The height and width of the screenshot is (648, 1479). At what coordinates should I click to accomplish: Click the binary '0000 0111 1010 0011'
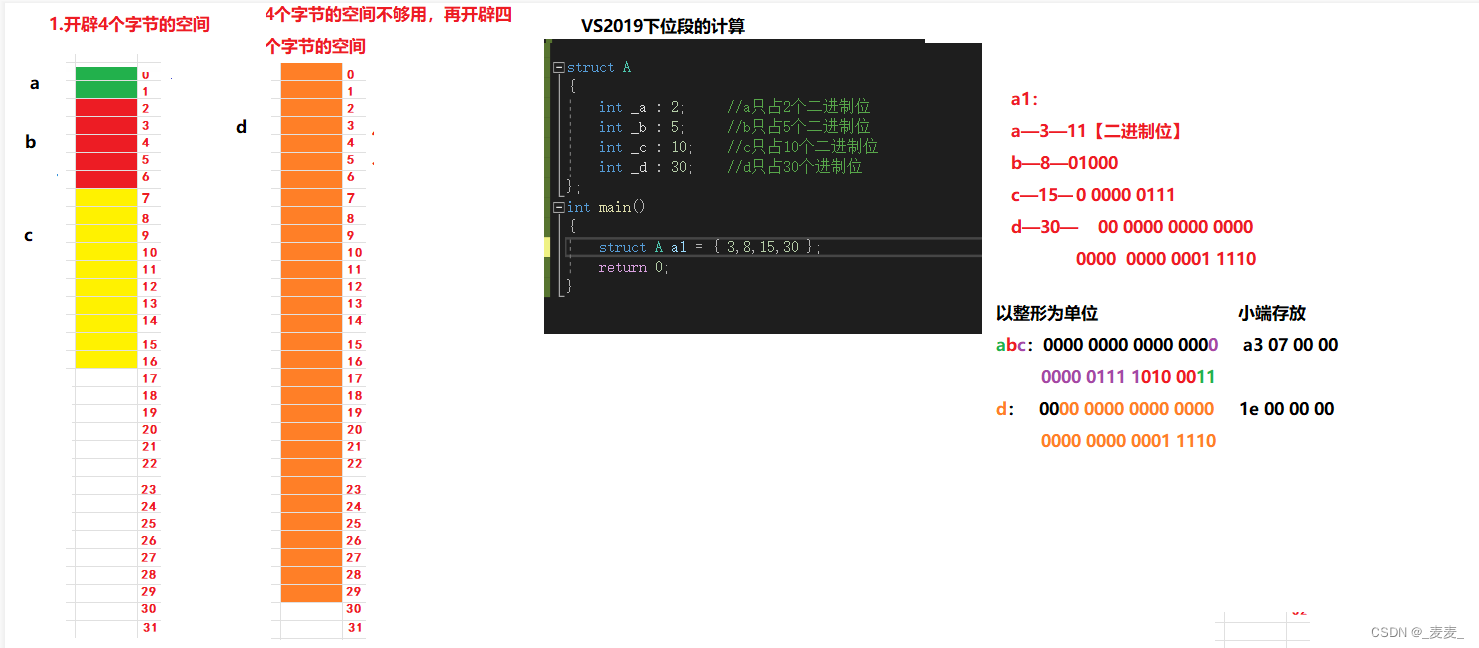1128,377
